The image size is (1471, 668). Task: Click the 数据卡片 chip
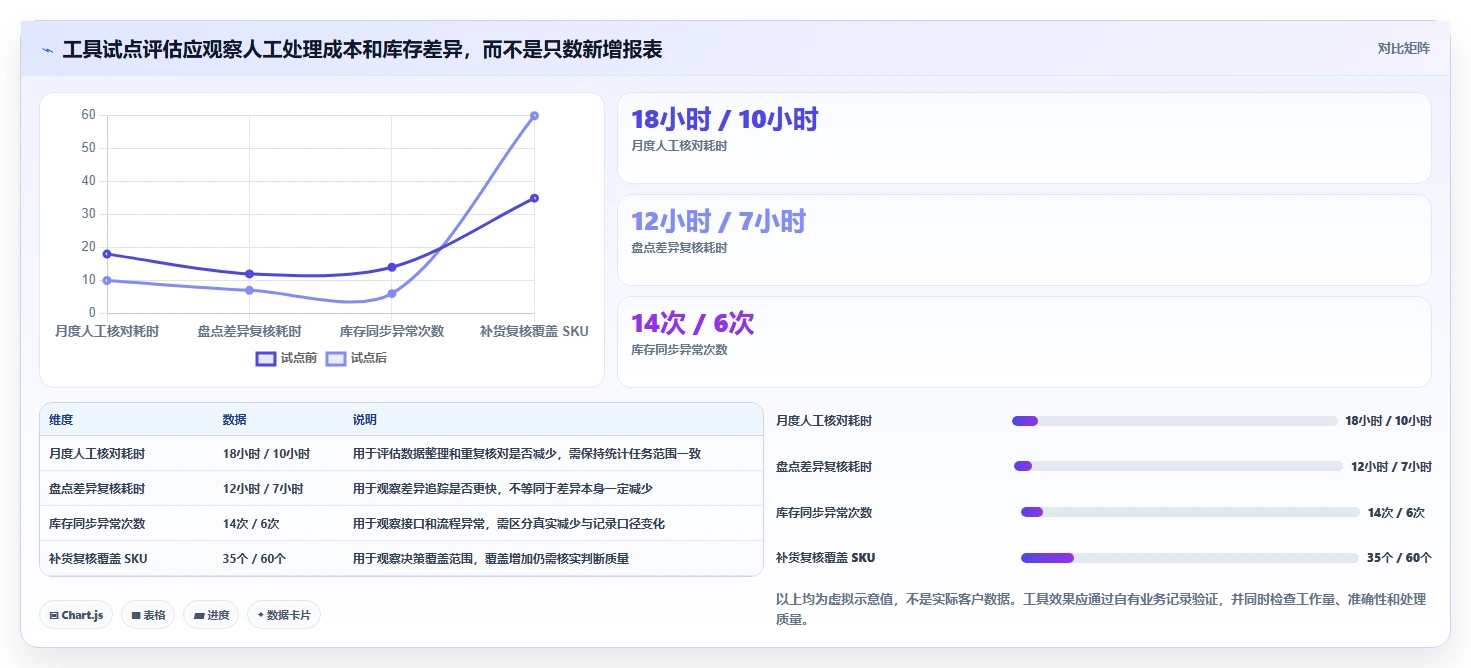[284, 615]
